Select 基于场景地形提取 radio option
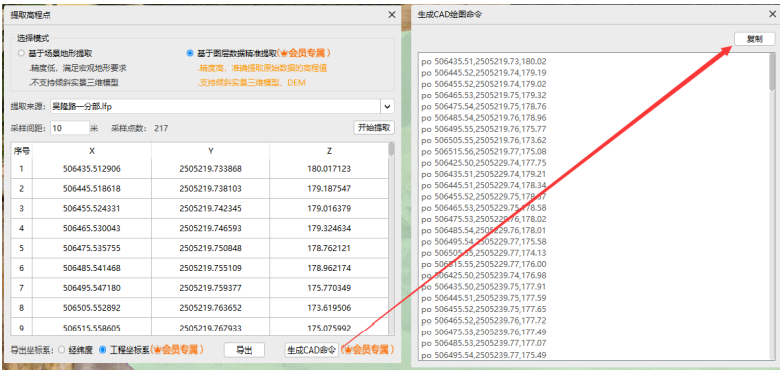 [21, 53]
